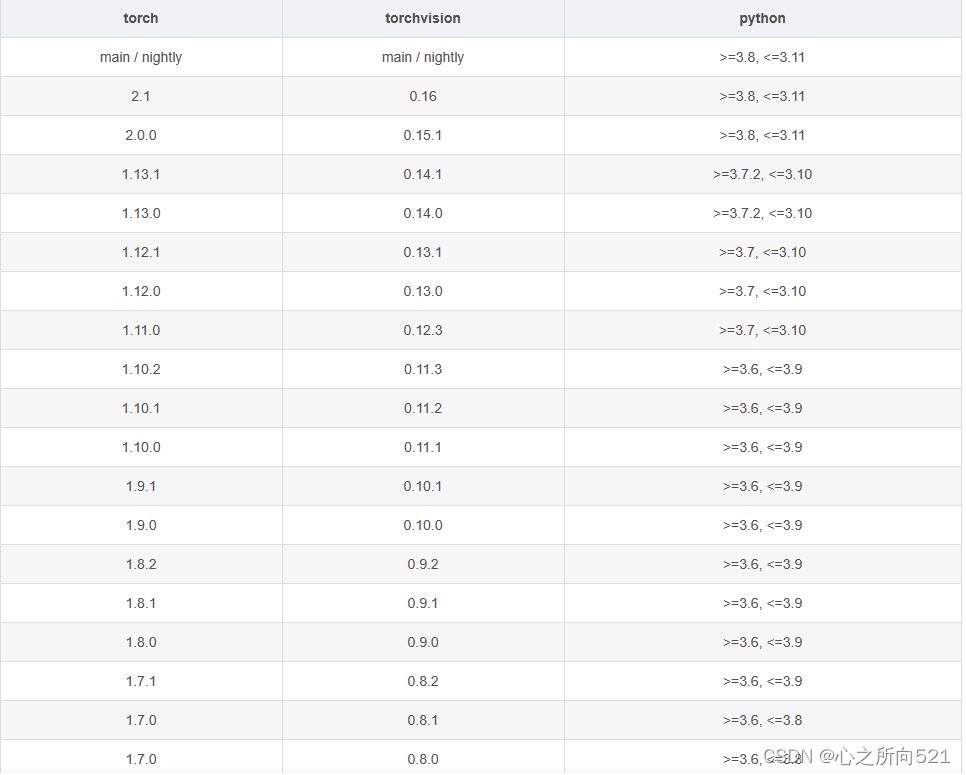Click python range in the torch 1.13.0 row
Image resolution: width=966 pixels, height=775 pixels.
pos(763,213)
